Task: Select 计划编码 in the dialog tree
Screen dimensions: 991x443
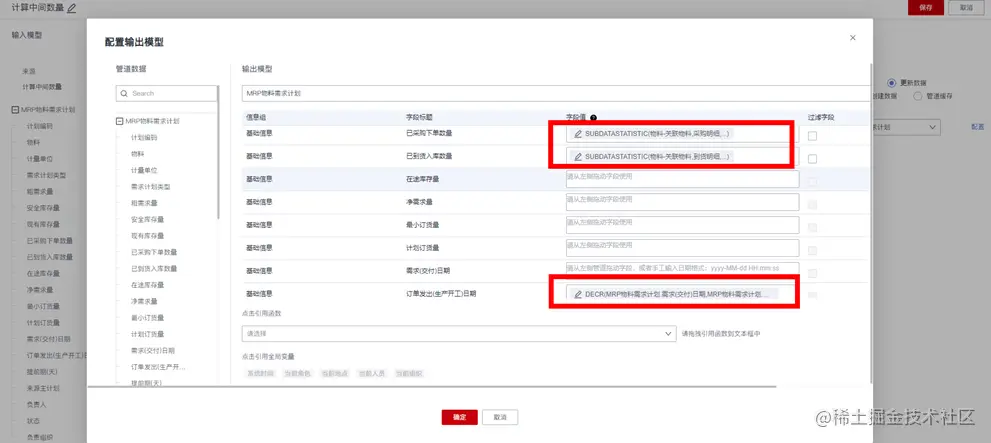Action: [x=143, y=138]
